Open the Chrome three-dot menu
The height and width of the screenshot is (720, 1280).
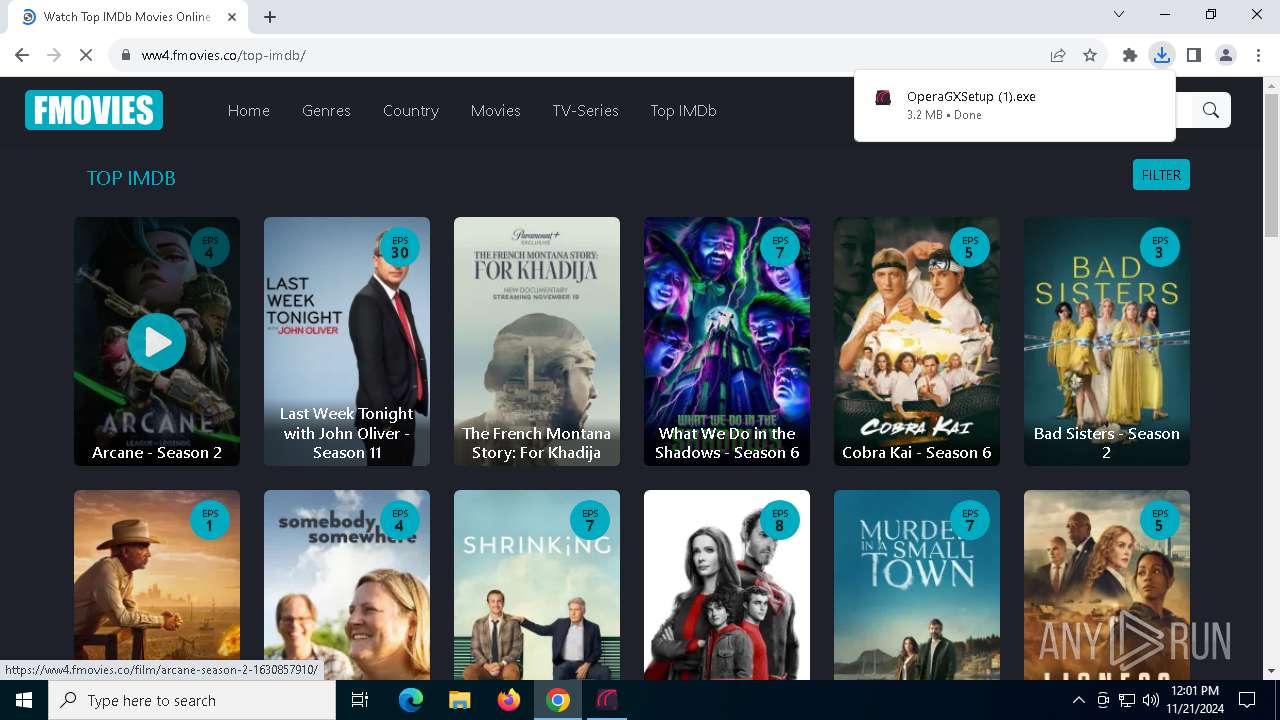pyautogui.click(x=1258, y=55)
